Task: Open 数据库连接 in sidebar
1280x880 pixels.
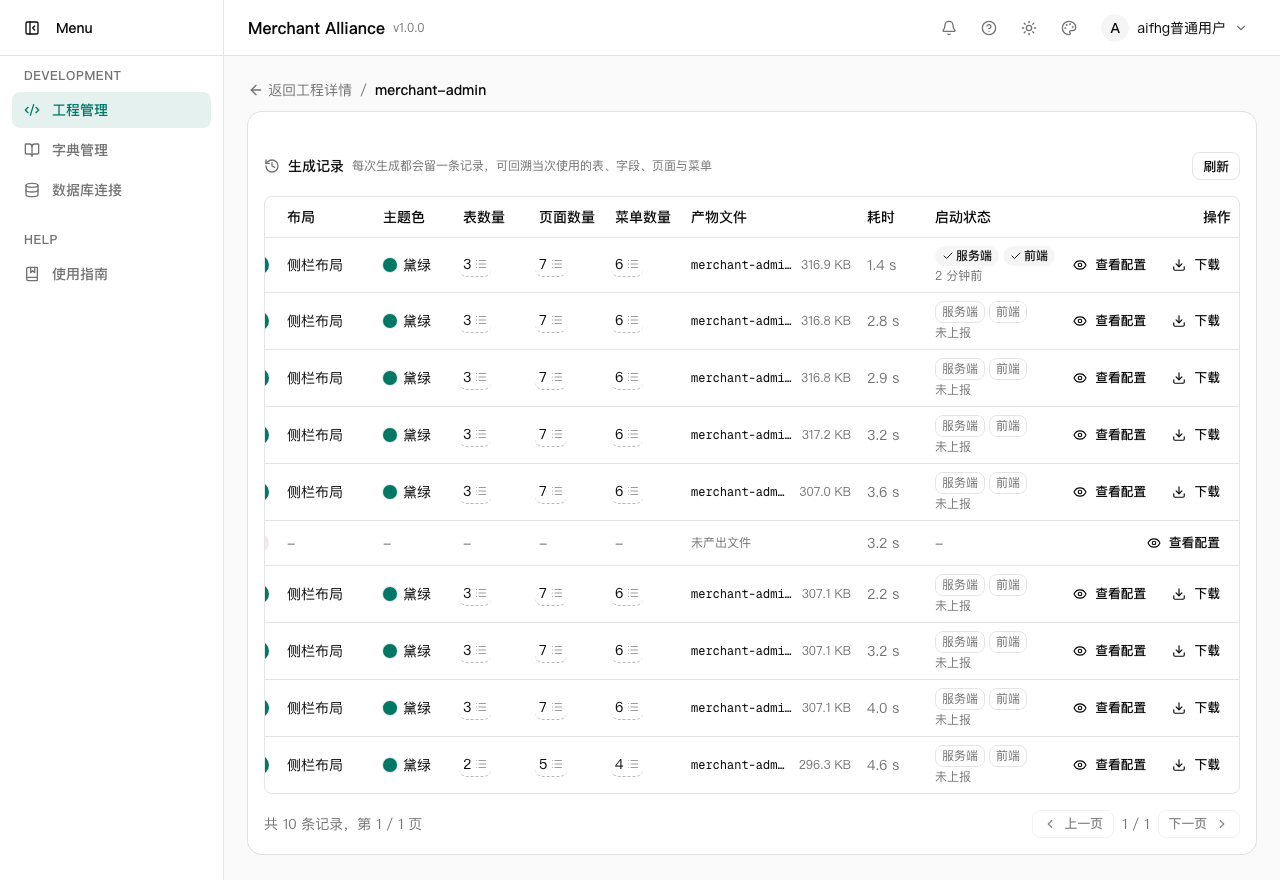Action: point(111,190)
